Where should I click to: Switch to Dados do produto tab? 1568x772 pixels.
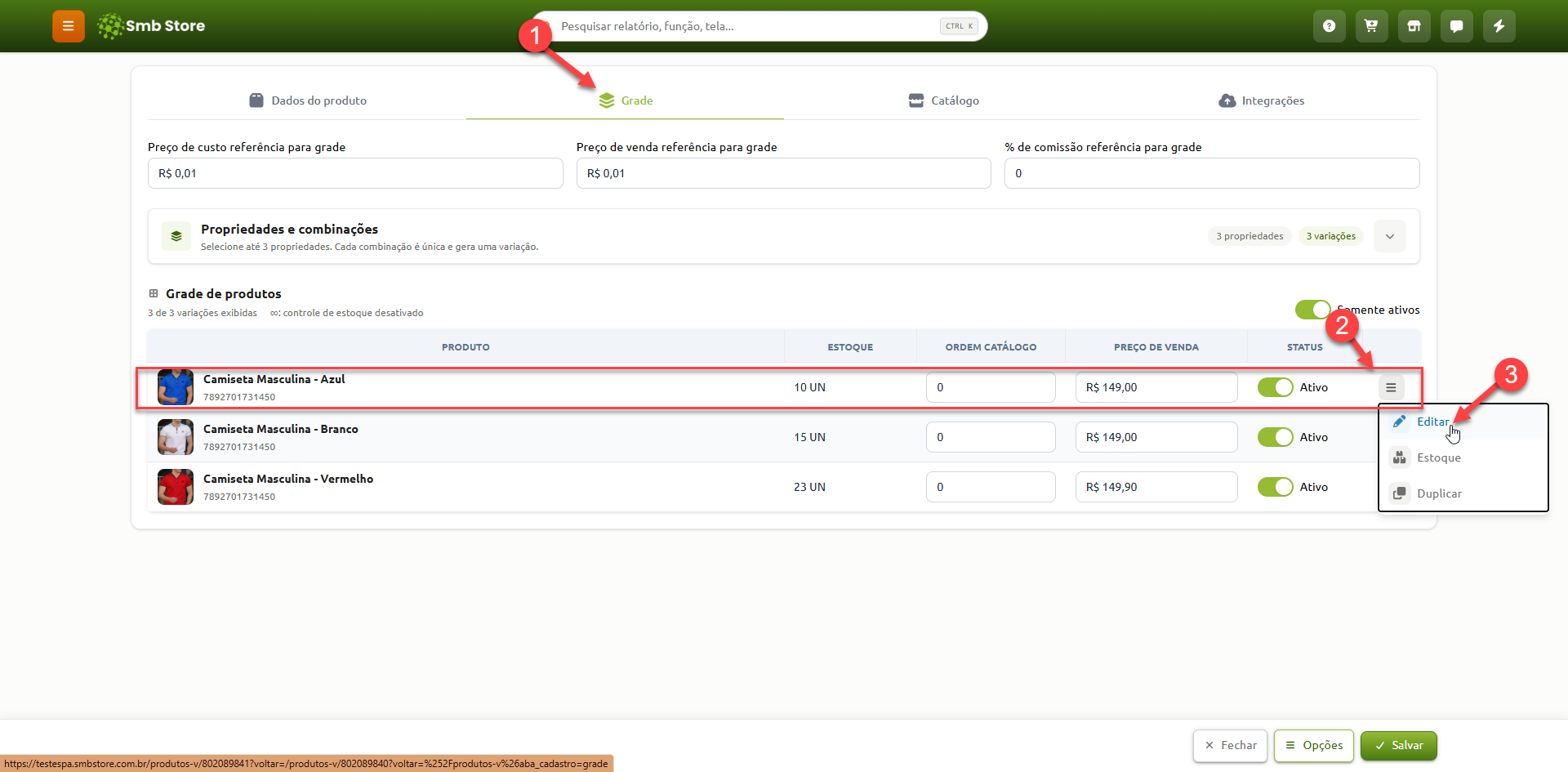tap(307, 100)
